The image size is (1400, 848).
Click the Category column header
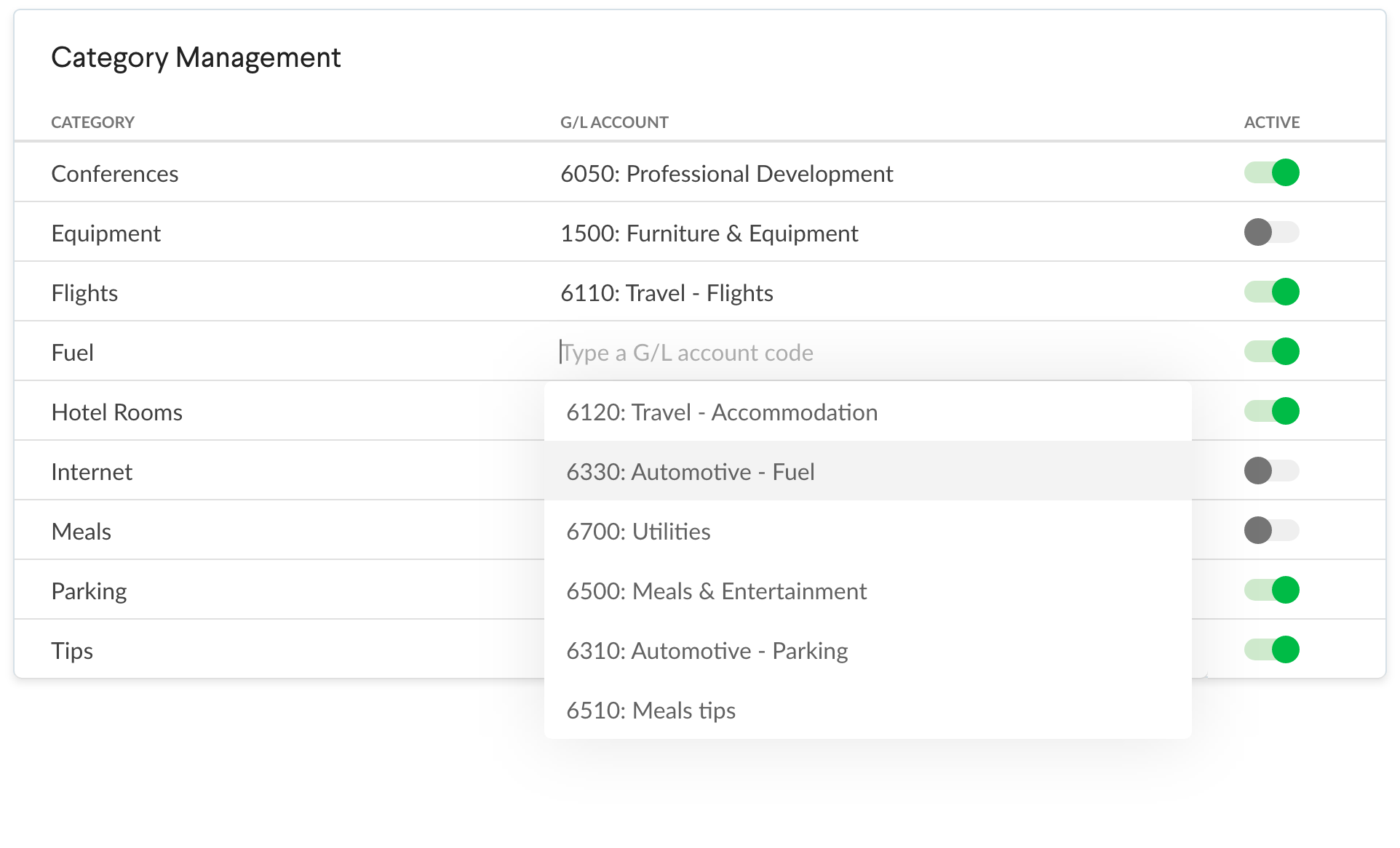point(92,122)
